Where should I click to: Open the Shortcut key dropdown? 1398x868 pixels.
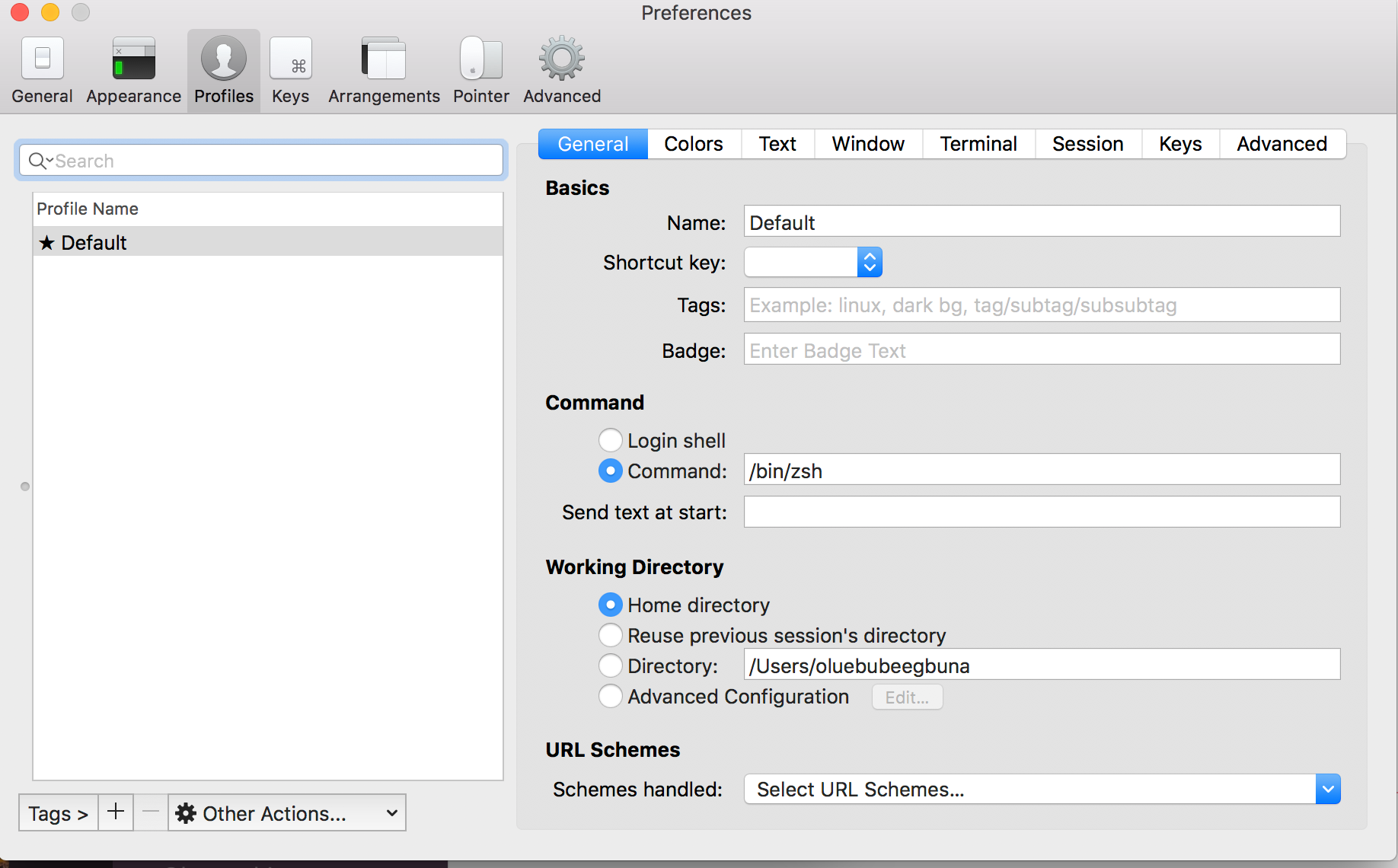tap(813, 263)
